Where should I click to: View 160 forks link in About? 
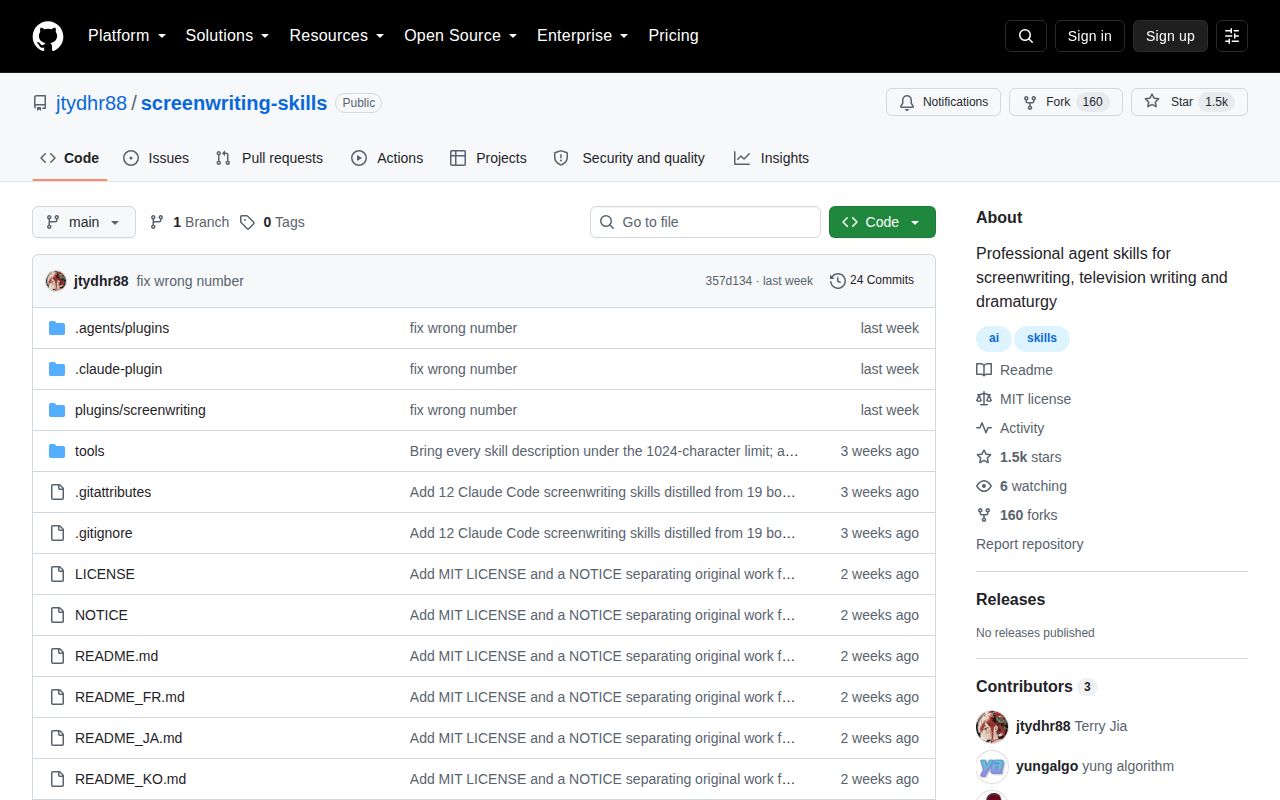1016,515
